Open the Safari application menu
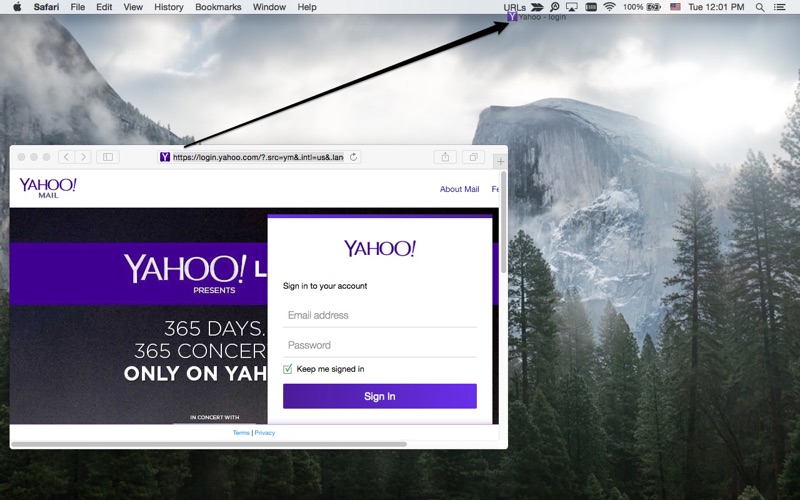This screenshot has height=500, width=800. pos(46,7)
